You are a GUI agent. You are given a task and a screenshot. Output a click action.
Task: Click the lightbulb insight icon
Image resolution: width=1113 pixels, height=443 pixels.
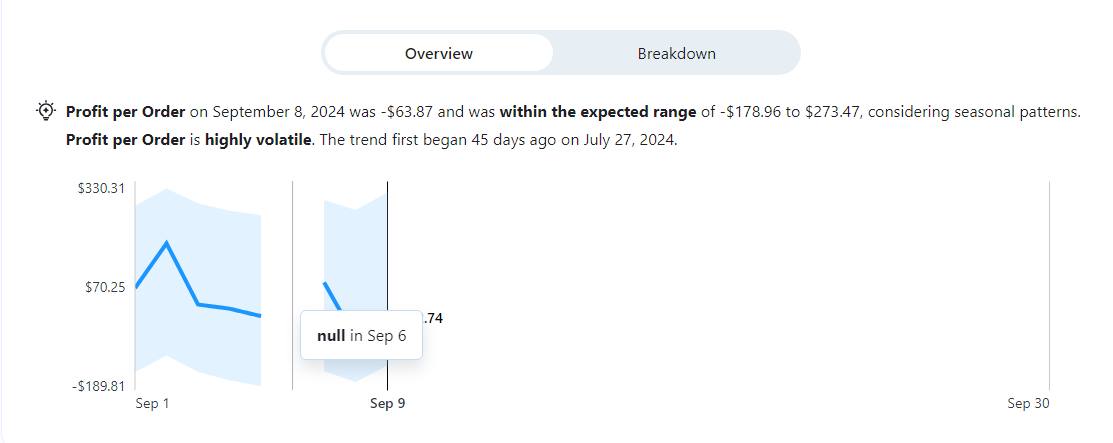click(x=46, y=111)
